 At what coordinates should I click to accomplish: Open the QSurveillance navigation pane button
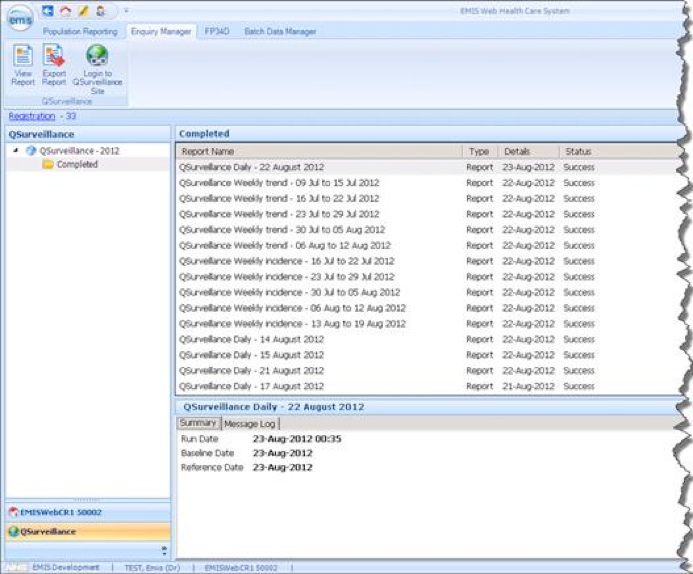tap(88, 532)
